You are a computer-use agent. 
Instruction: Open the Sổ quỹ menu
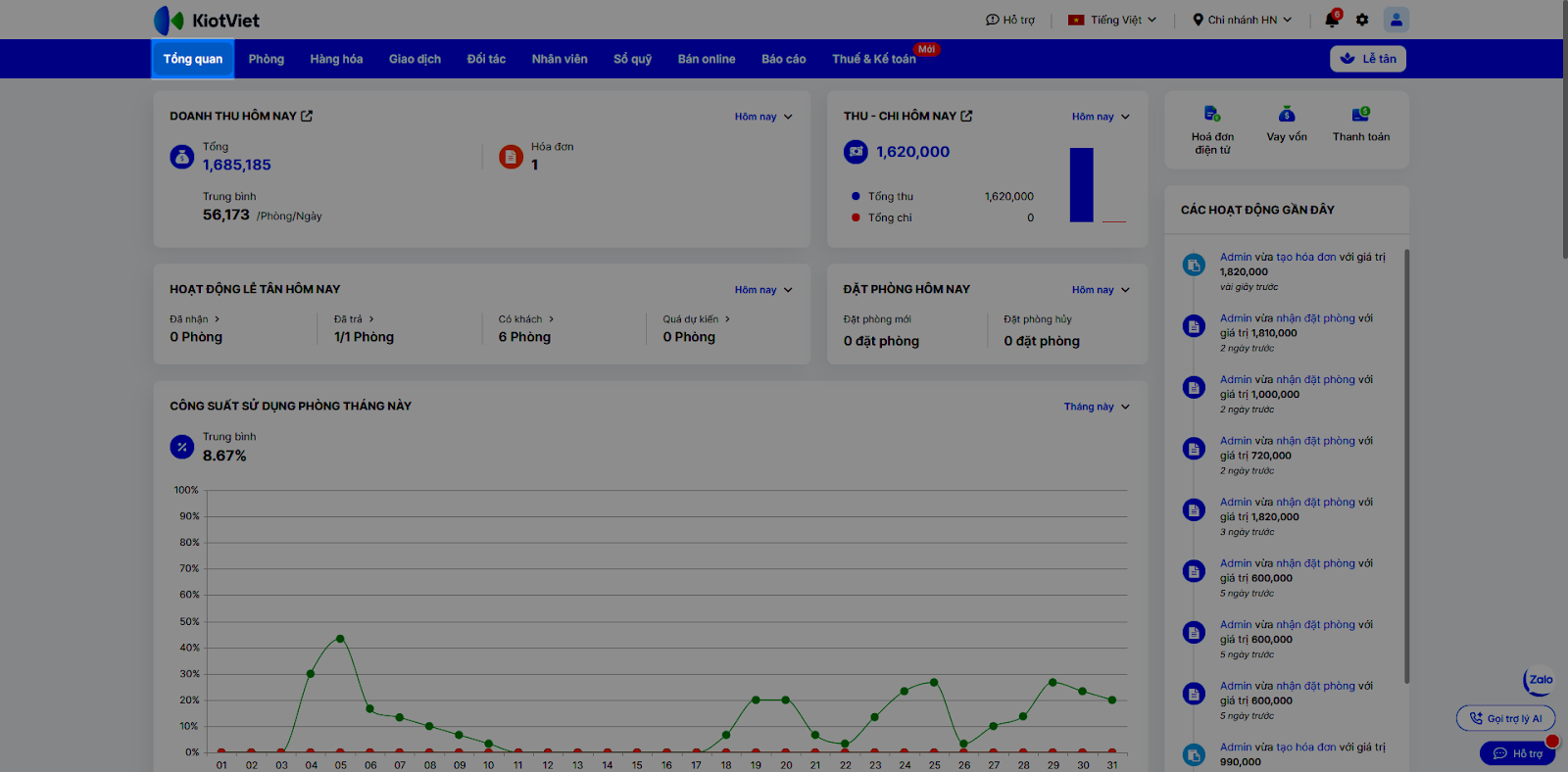632,59
